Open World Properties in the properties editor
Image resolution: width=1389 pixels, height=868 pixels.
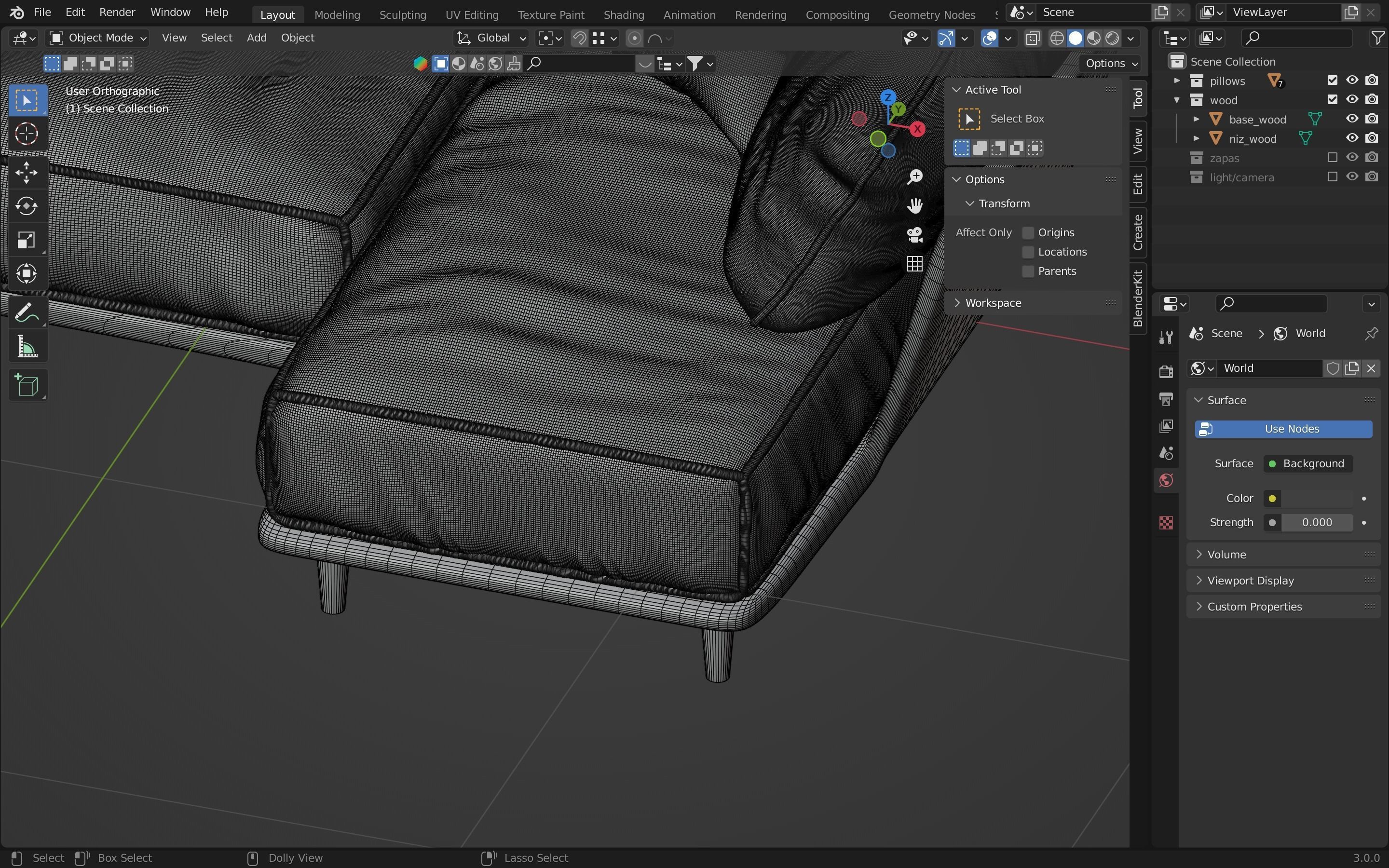1166,480
